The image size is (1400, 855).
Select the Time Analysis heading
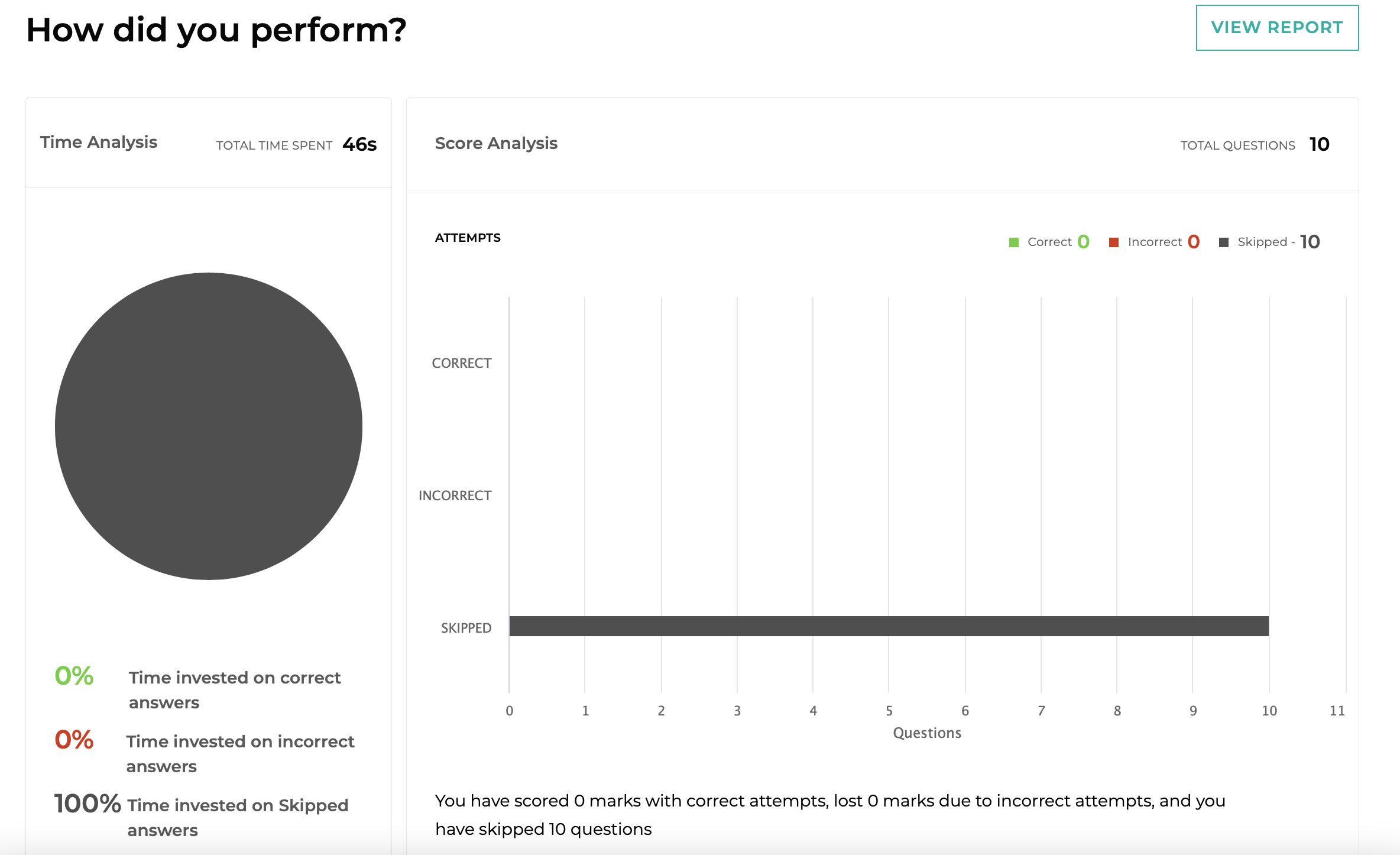(x=99, y=142)
